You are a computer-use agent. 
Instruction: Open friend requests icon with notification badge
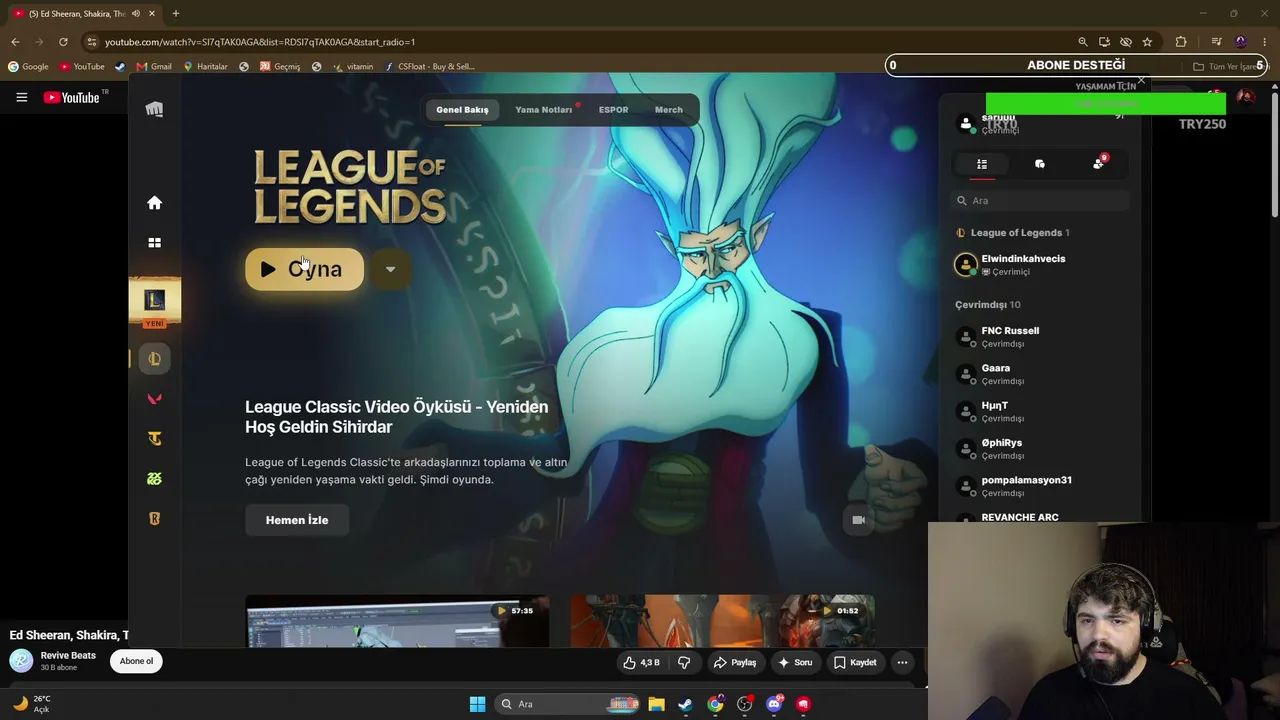[1099, 163]
